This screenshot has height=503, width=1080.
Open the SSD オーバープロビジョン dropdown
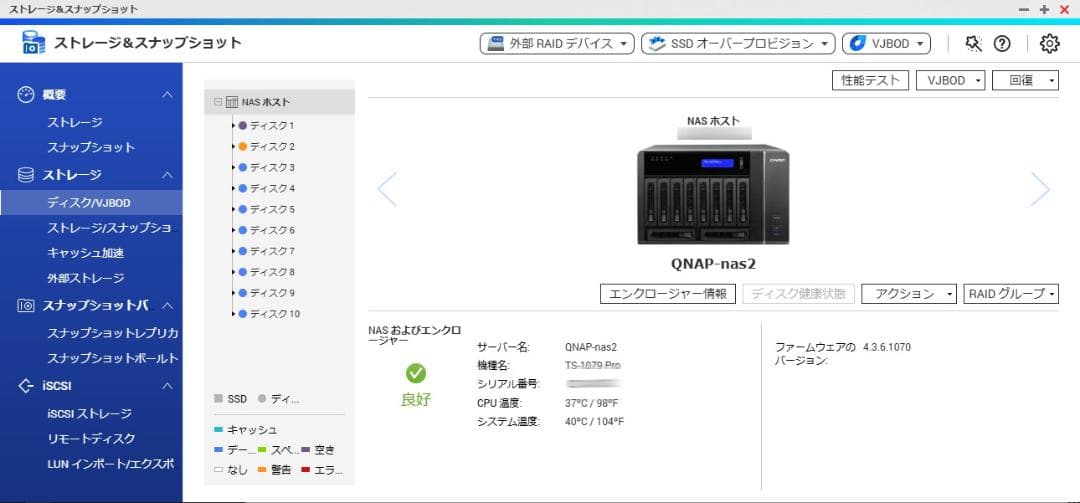738,43
